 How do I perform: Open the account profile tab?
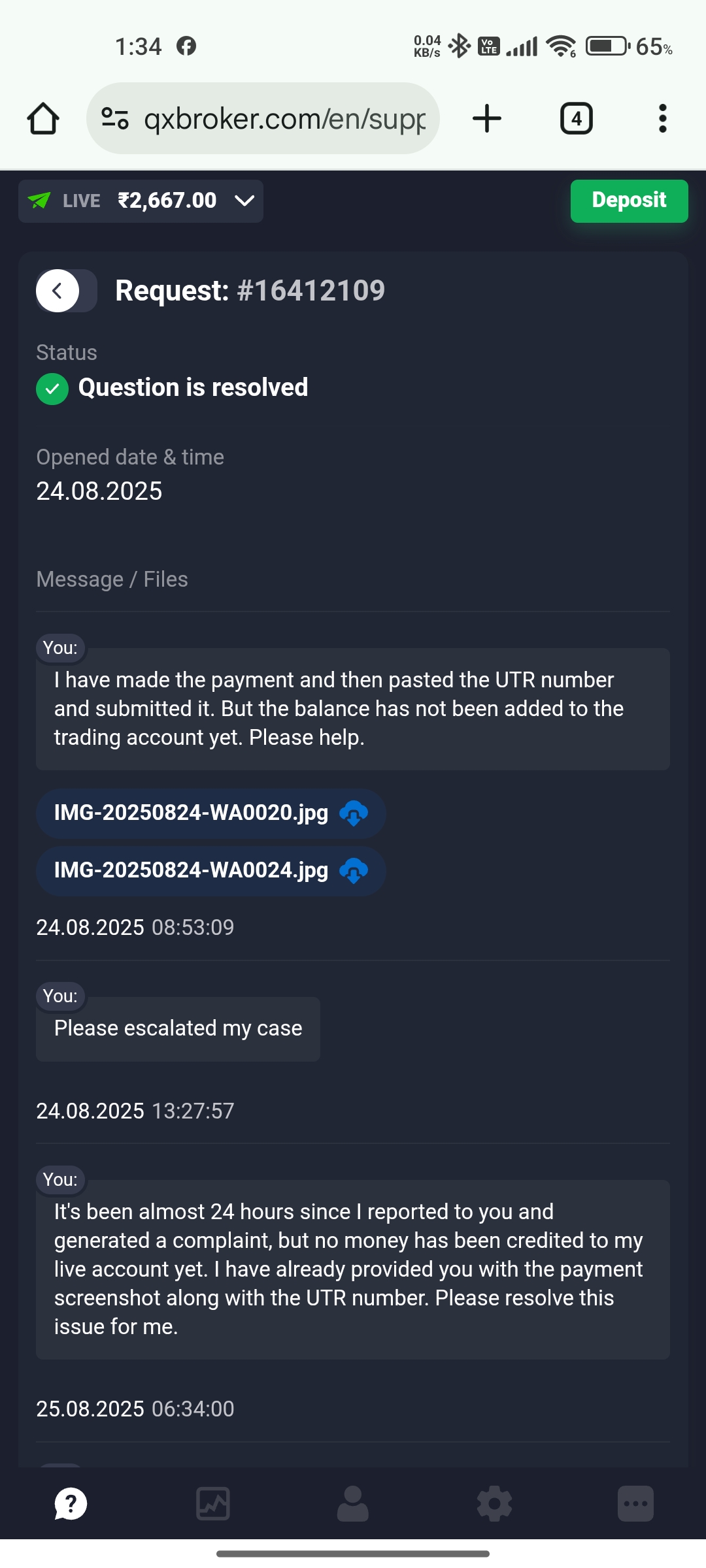353,1503
